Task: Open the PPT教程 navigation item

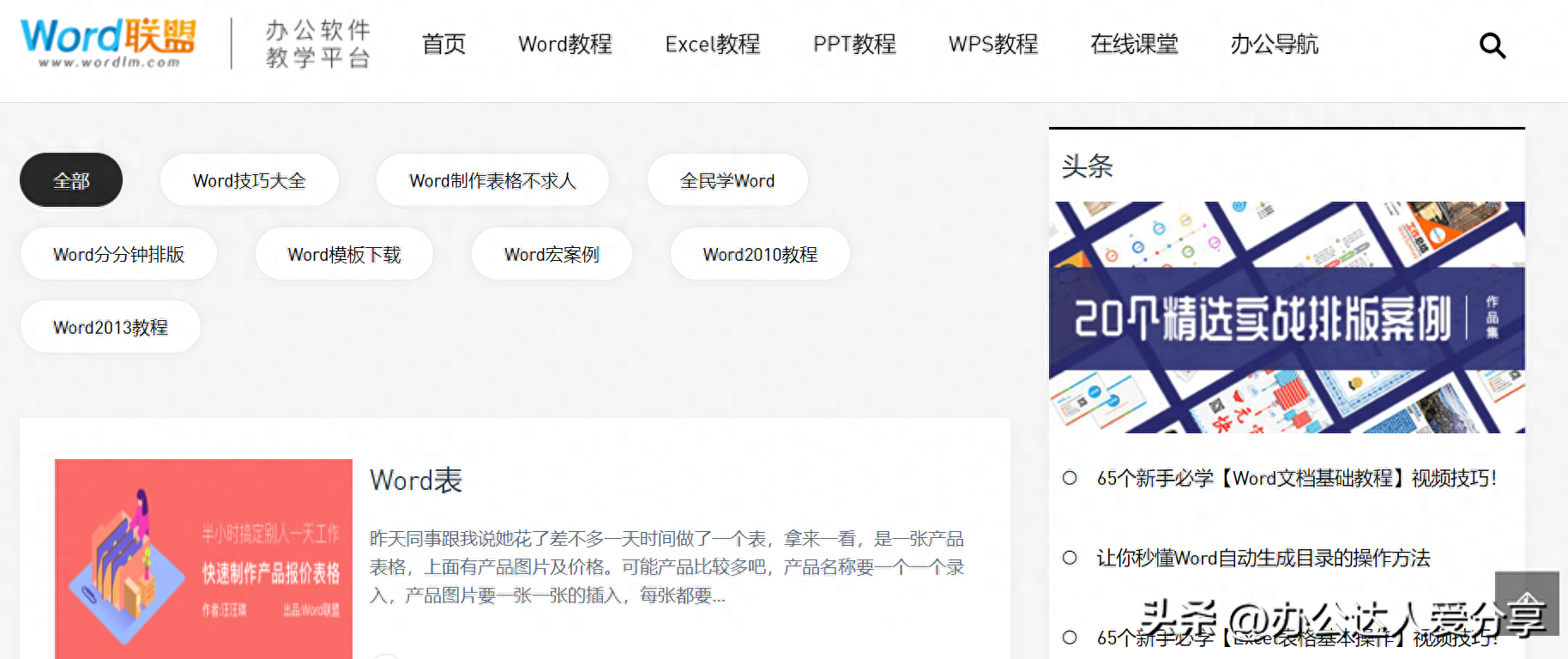Action: (x=854, y=44)
